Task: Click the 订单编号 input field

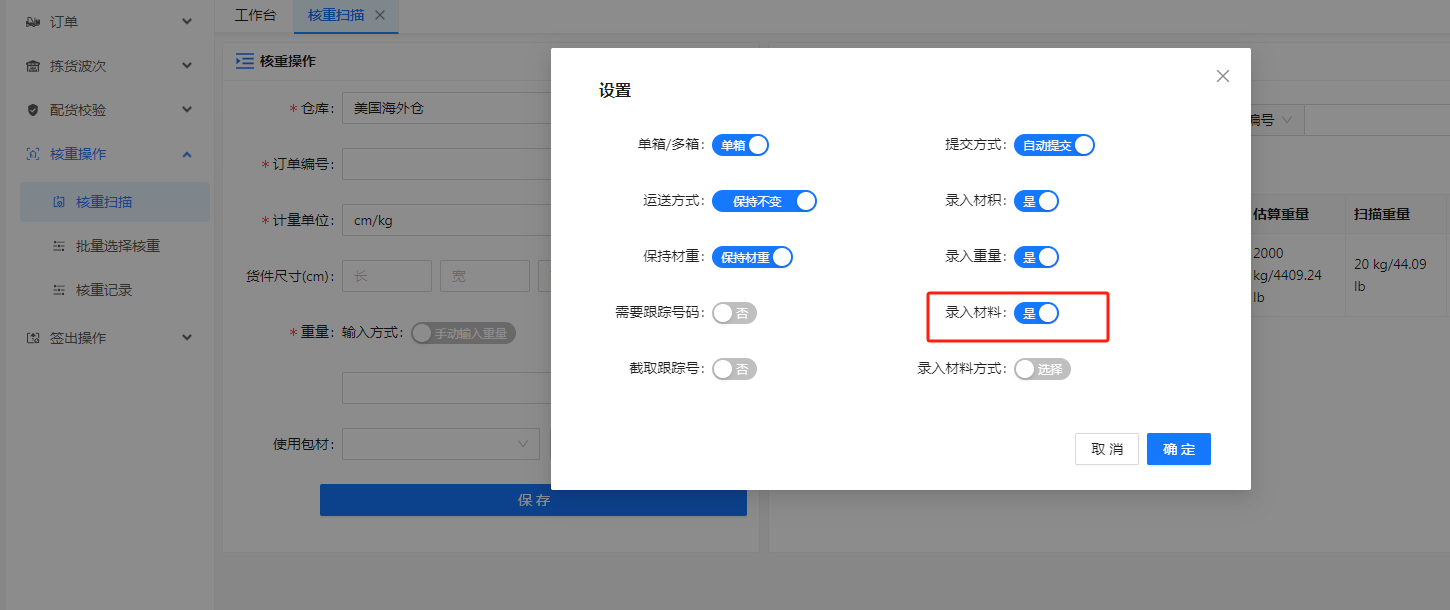Action: [x=446, y=164]
